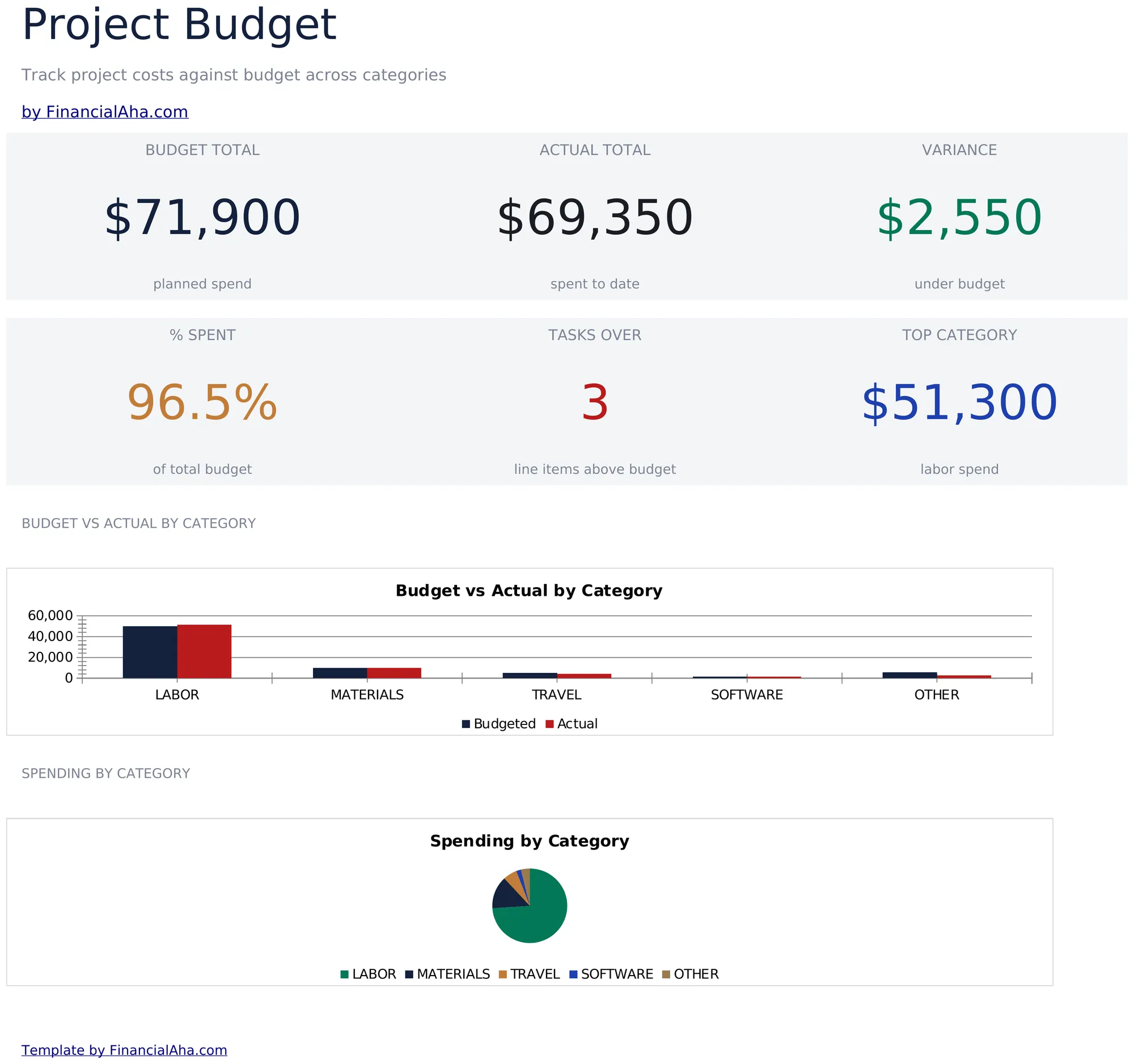Screen dimensions: 1134x1064
Task: Click the TOP CATEGORY label
Action: (x=959, y=335)
